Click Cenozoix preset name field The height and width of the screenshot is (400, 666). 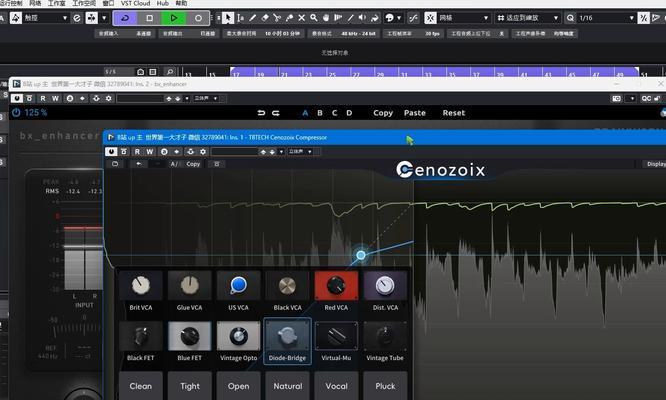(234, 152)
